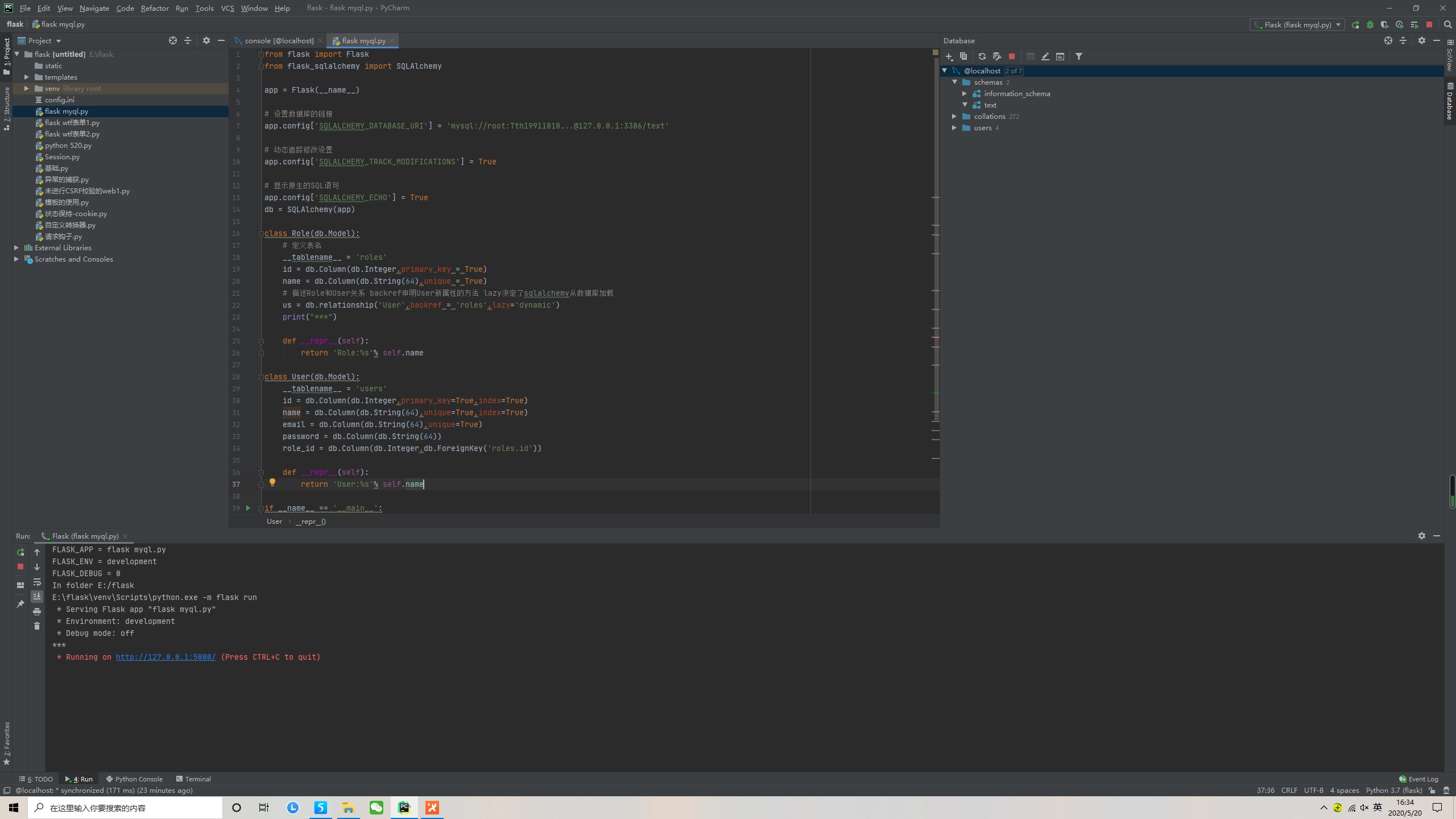This screenshot has height=819, width=1456.
Task: Stop the running Flask in Run panel
Action: [x=20, y=566]
